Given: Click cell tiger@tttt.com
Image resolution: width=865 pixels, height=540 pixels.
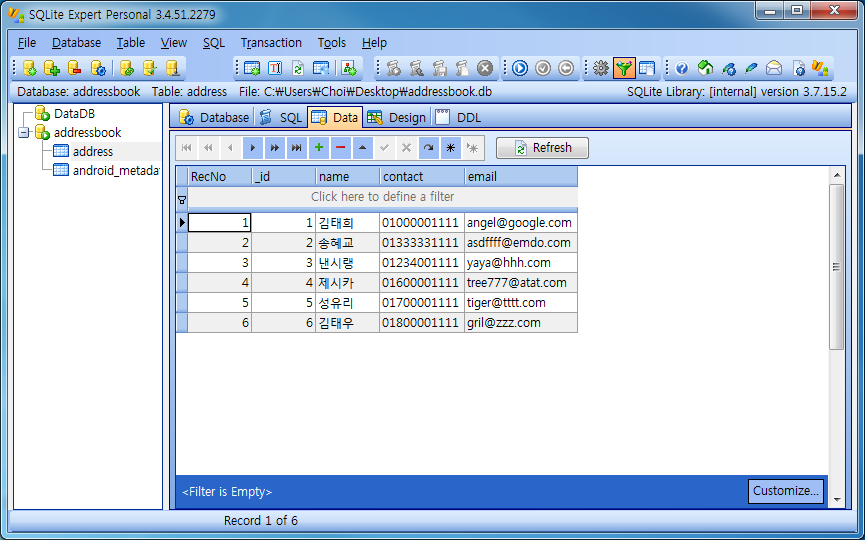Looking at the screenshot, I should coord(521,303).
